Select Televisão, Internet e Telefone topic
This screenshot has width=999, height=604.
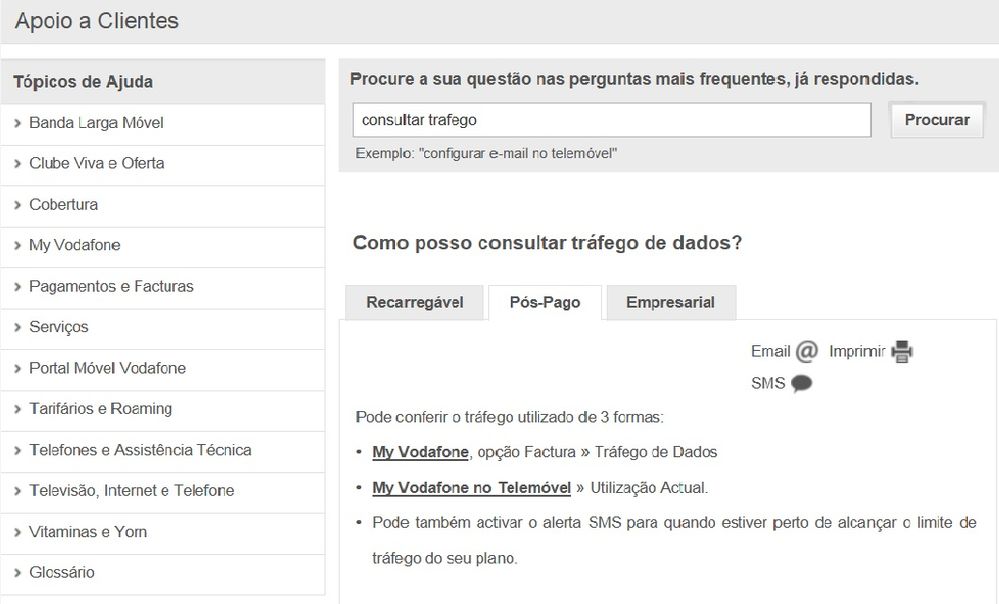click(x=131, y=491)
